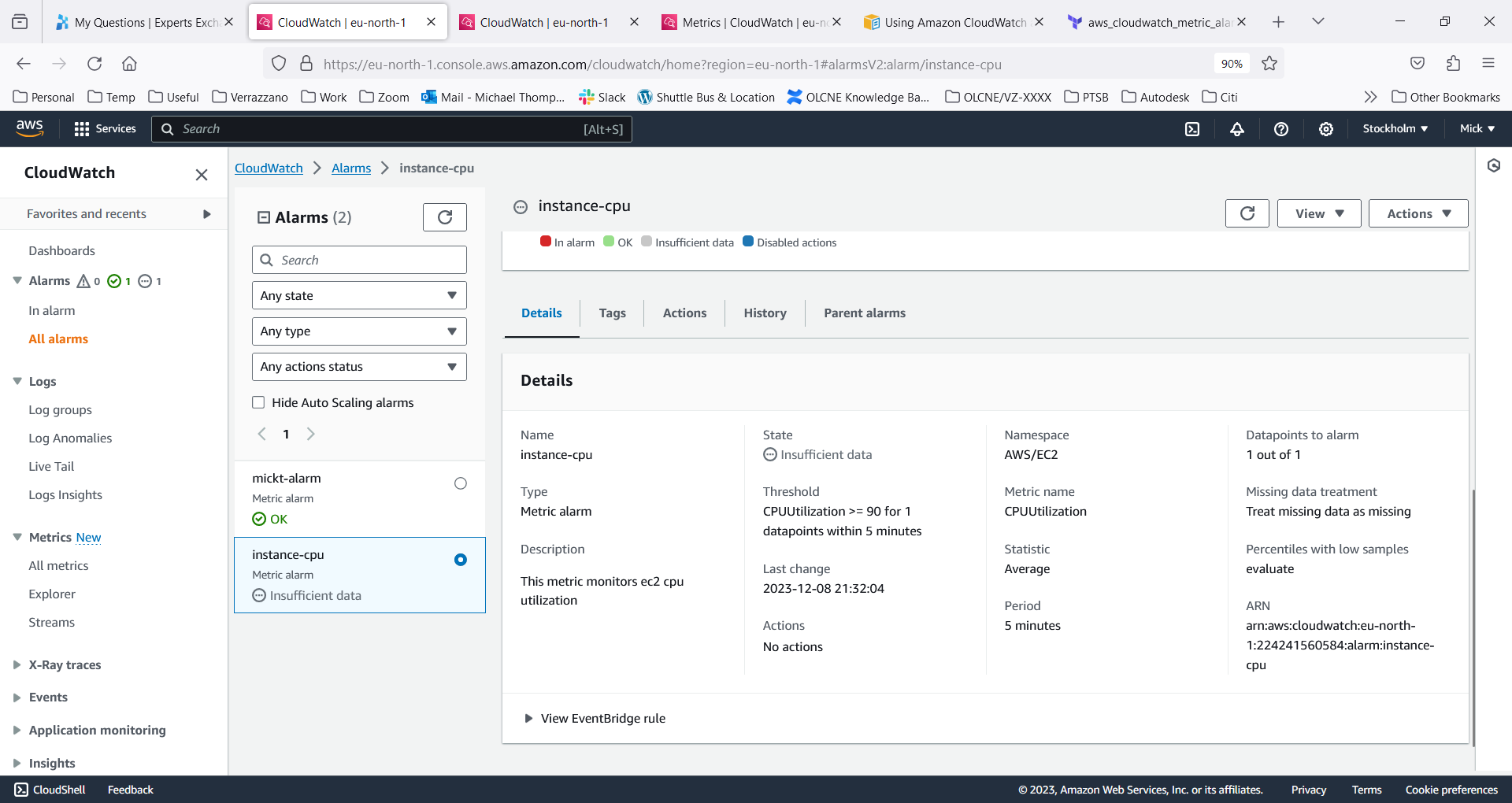The height and width of the screenshot is (803, 1512).
Task: Open the AWS settings gear
Action: tap(1326, 128)
